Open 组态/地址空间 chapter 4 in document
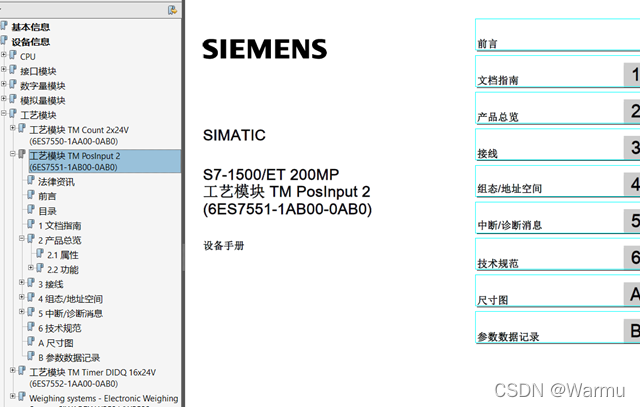 (x=558, y=181)
